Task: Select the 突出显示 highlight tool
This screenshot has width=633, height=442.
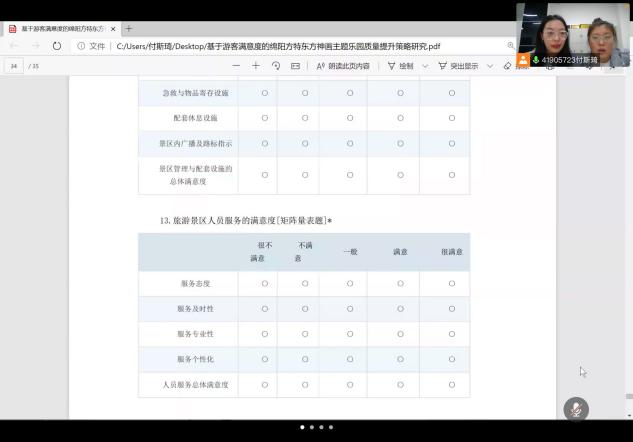Action: tap(459, 66)
